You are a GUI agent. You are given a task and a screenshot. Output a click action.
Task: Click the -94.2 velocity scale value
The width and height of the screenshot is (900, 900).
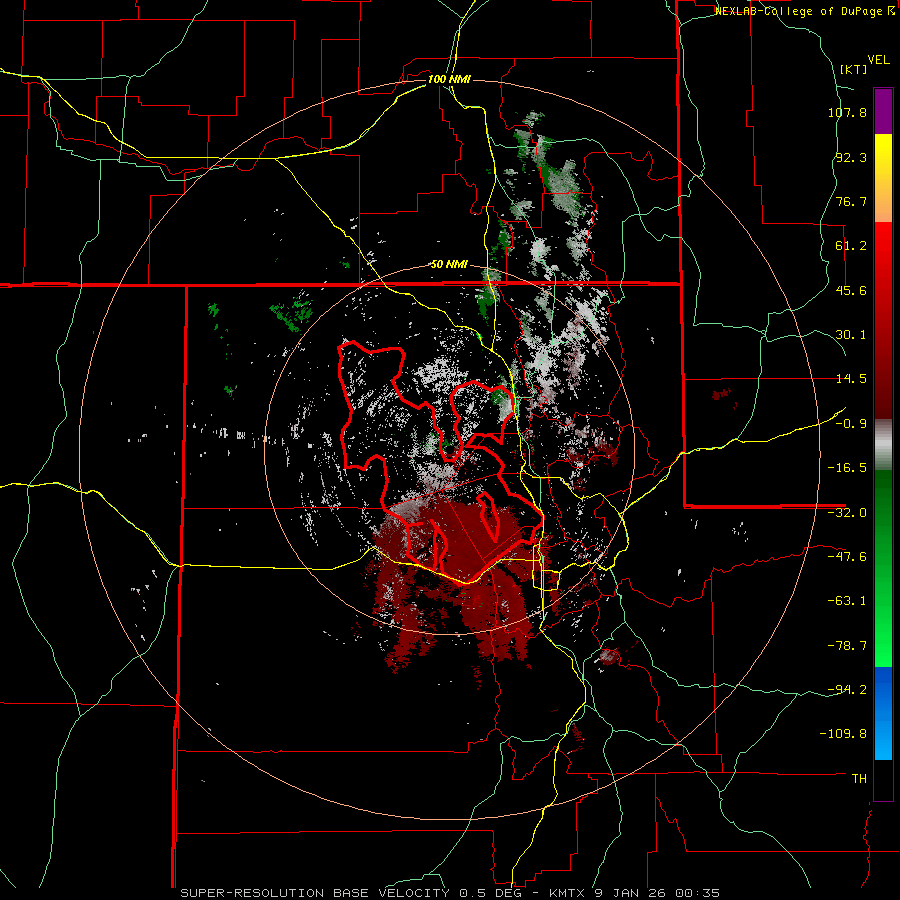(x=847, y=690)
